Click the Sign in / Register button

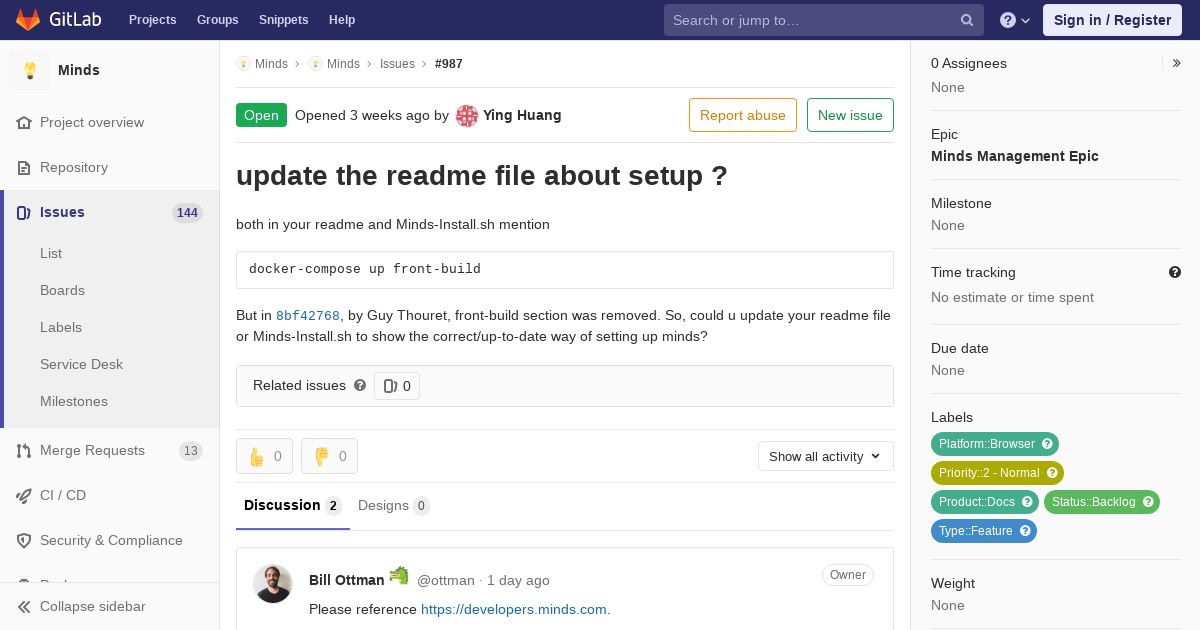click(1112, 20)
